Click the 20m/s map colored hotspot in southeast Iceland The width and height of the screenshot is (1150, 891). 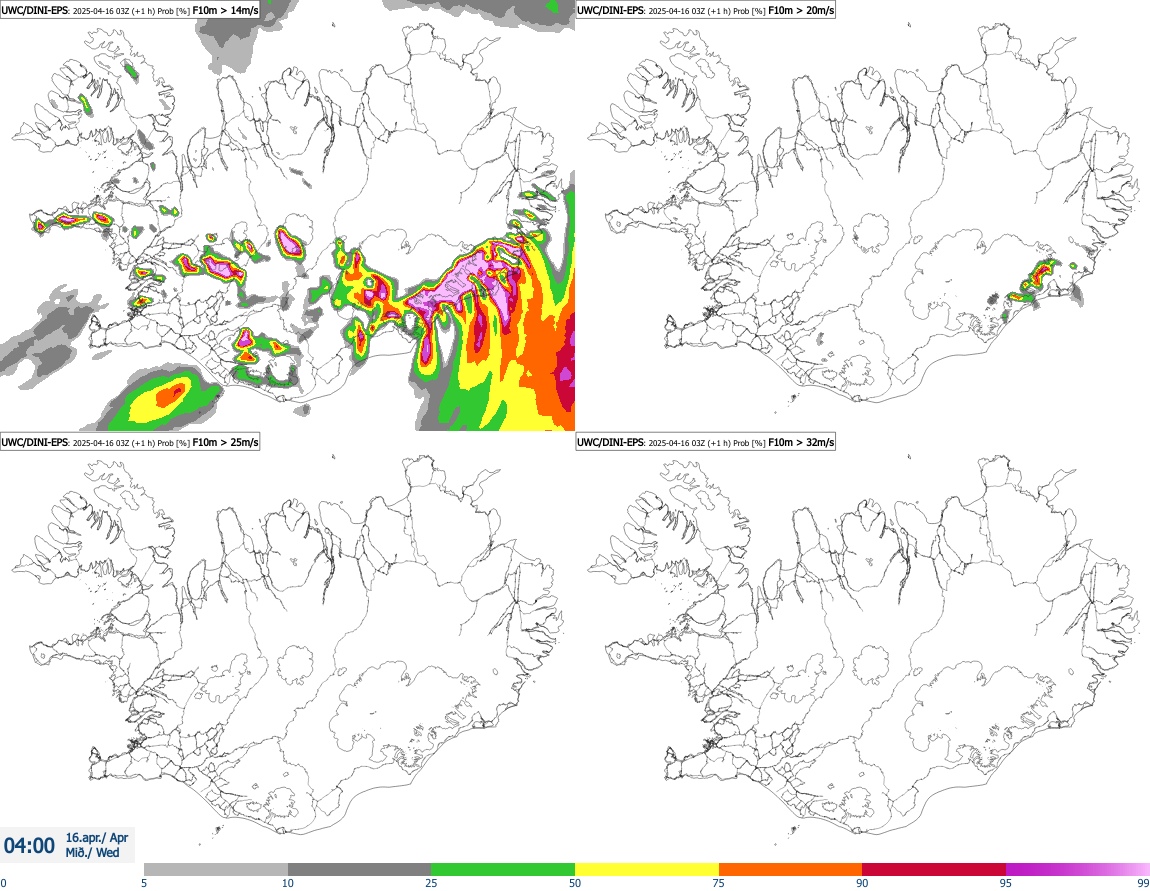1041,275
